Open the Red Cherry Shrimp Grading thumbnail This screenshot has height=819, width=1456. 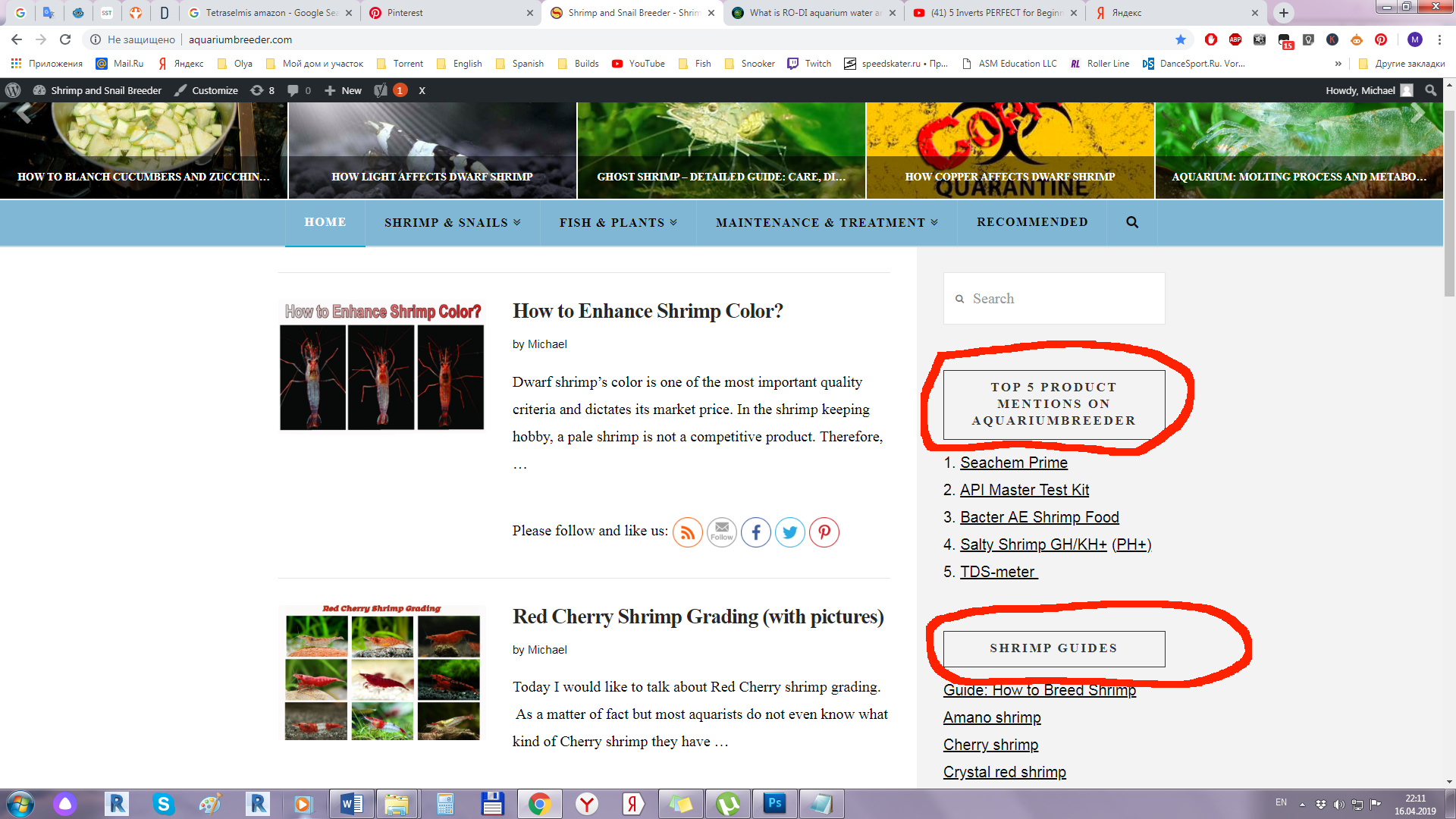pyautogui.click(x=382, y=673)
